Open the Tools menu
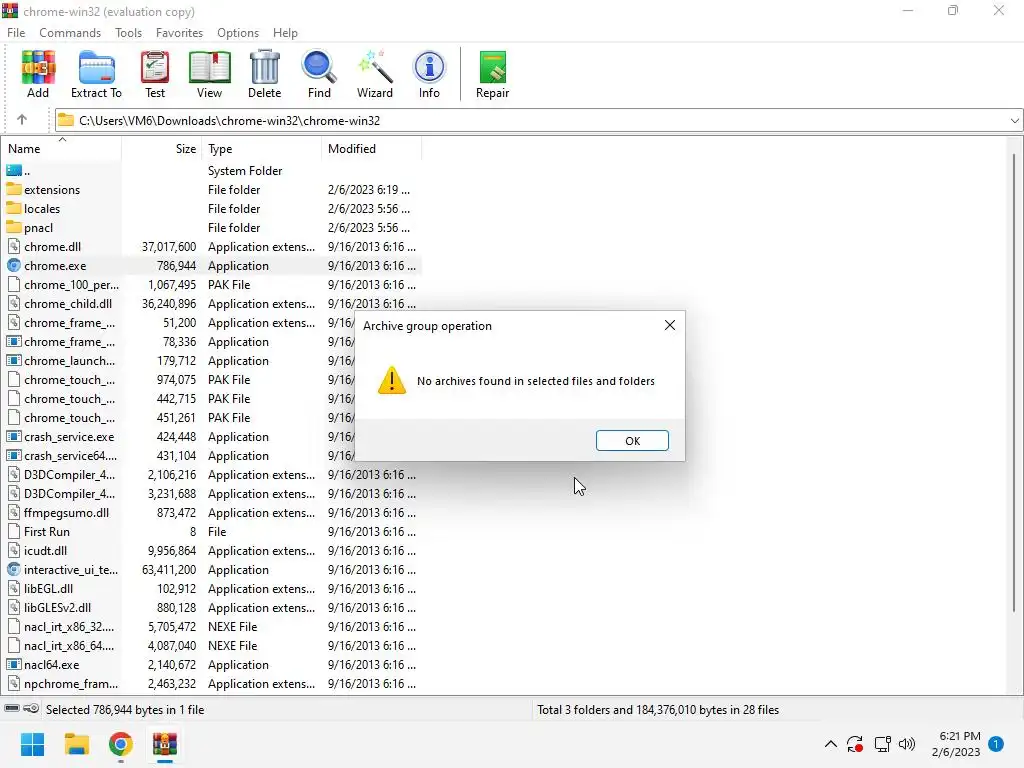1024x768 pixels. [129, 33]
